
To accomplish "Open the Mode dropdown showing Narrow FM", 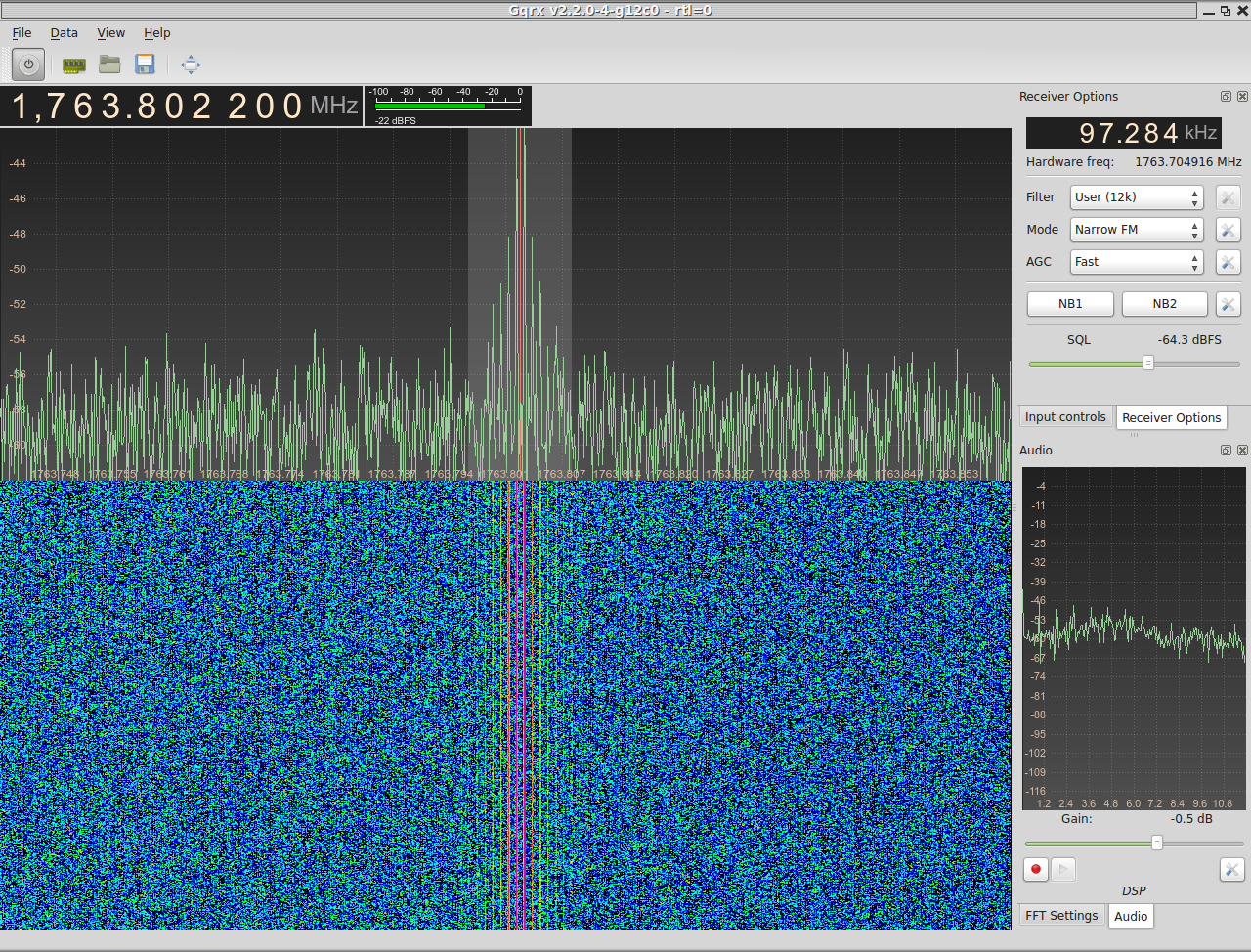I will [x=1136, y=230].
